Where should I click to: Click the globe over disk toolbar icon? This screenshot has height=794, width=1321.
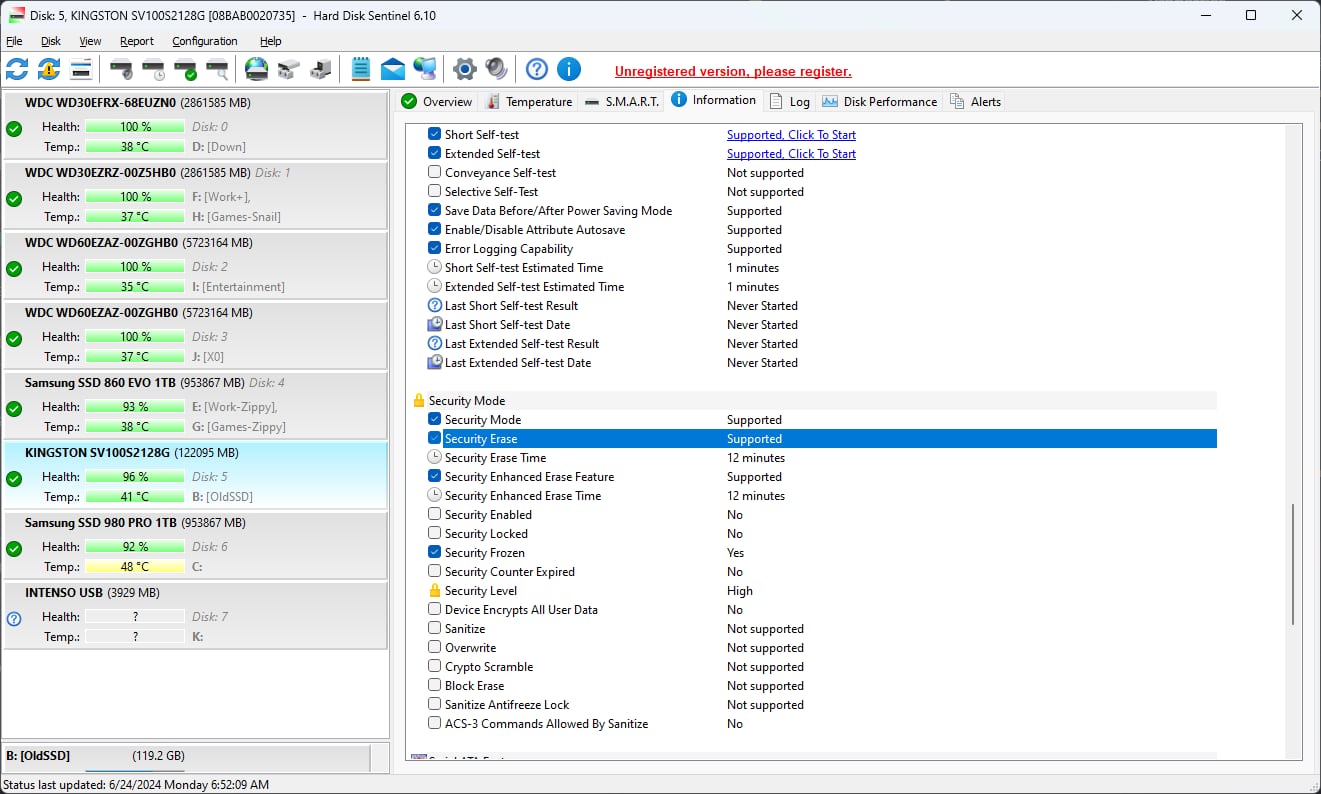coord(257,69)
